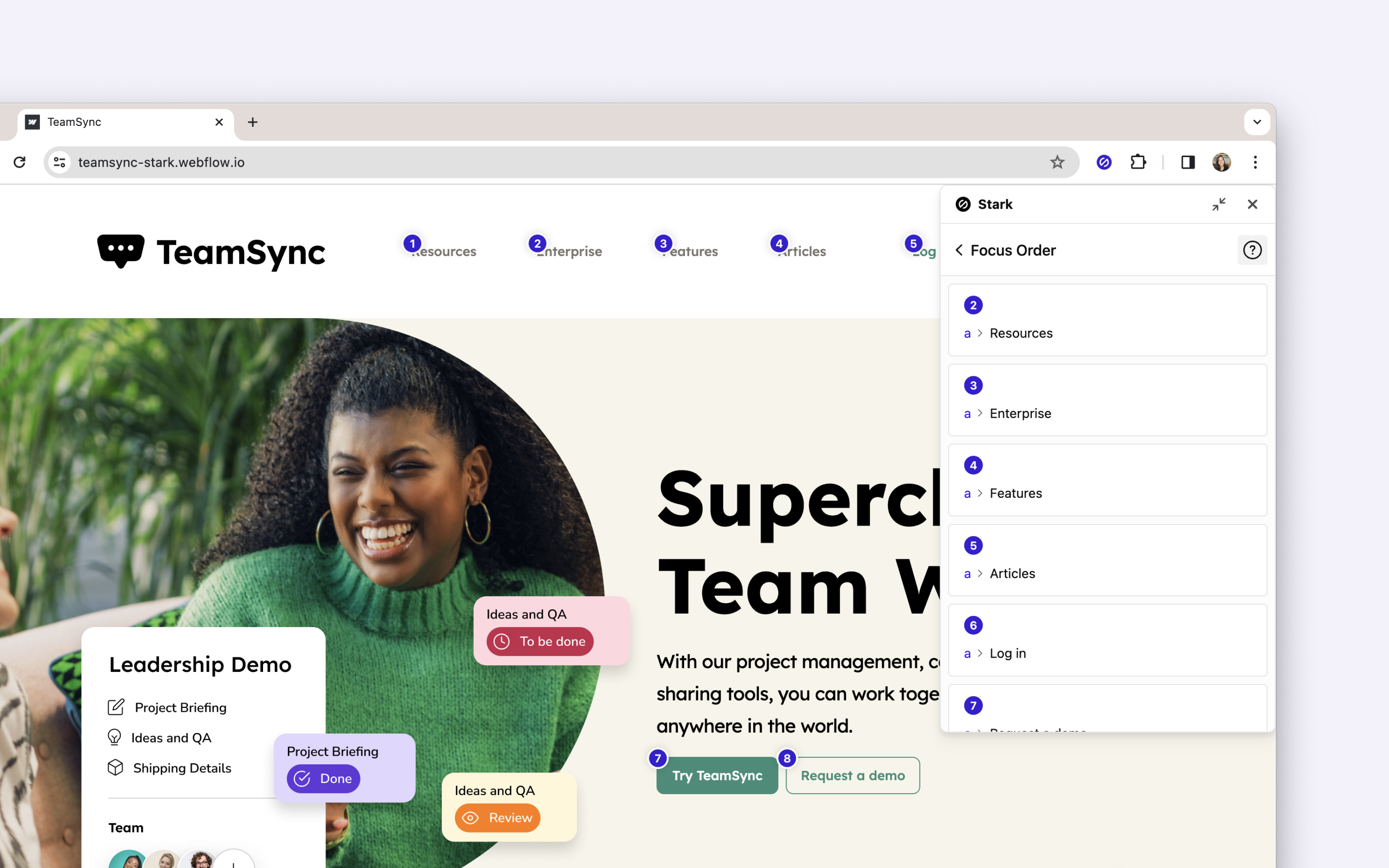Click the minimize panel icon in Stark
This screenshot has width=1389, height=868.
(1219, 204)
